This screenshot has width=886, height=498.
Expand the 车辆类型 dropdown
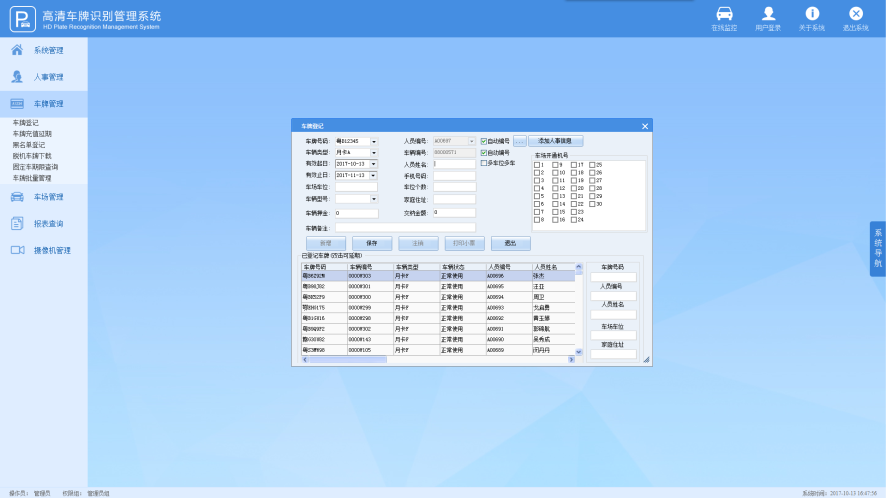[374, 152]
